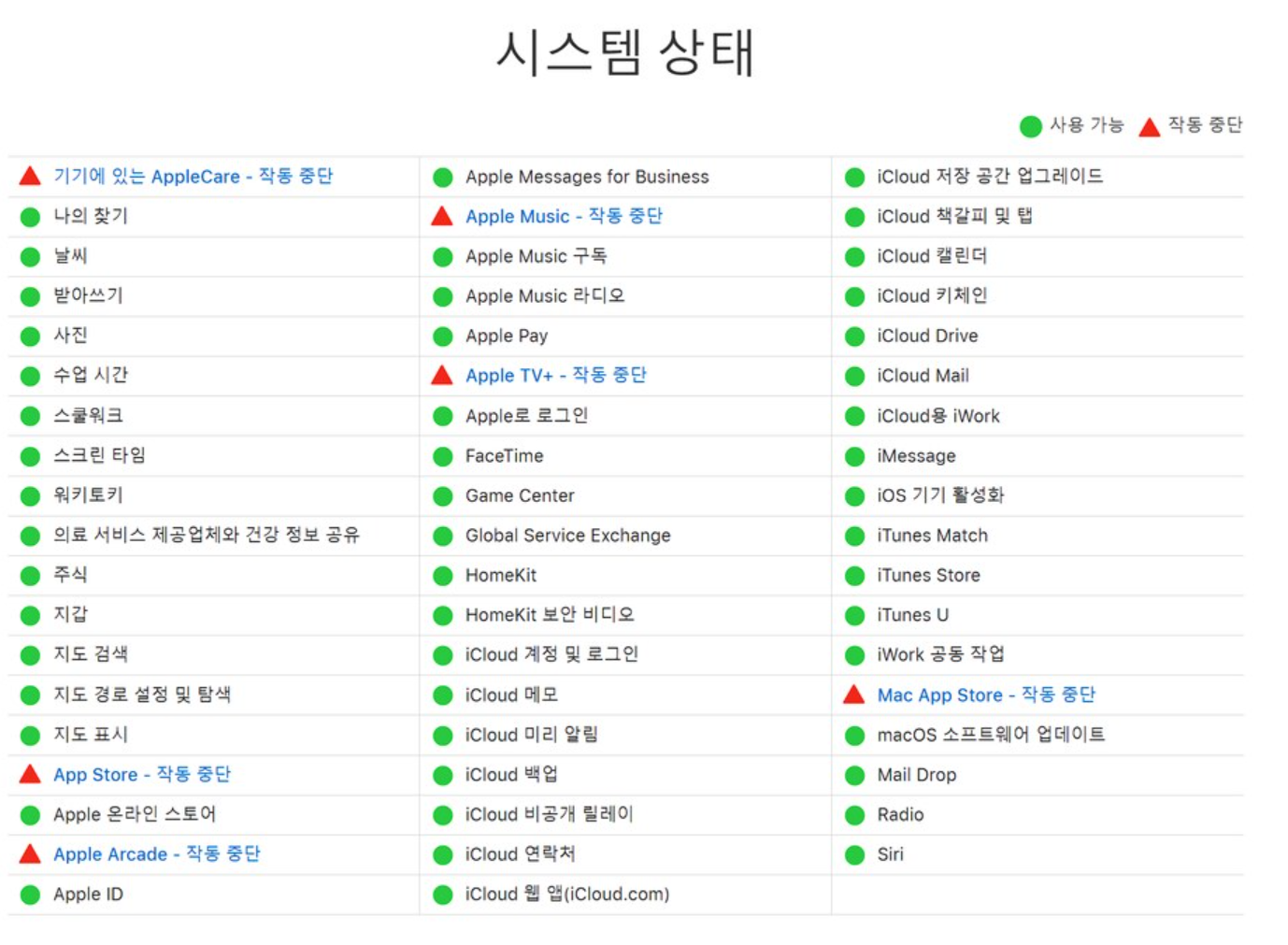Click green status dot beside 날씨
1288x945 pixels.
pos(30,256)
